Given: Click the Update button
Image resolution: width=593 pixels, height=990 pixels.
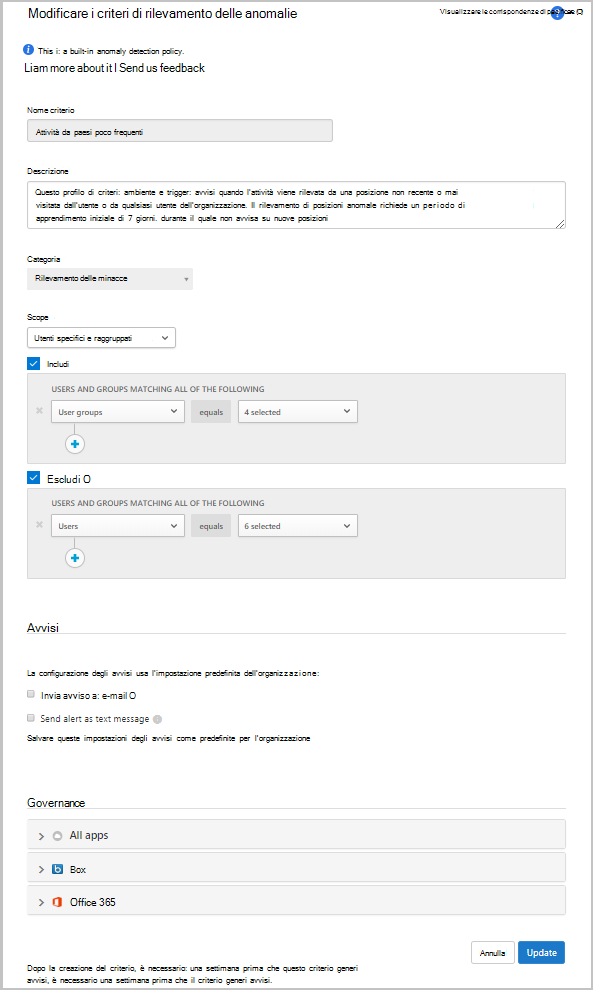Looking at the screenshot, I should tap(541, 953).
